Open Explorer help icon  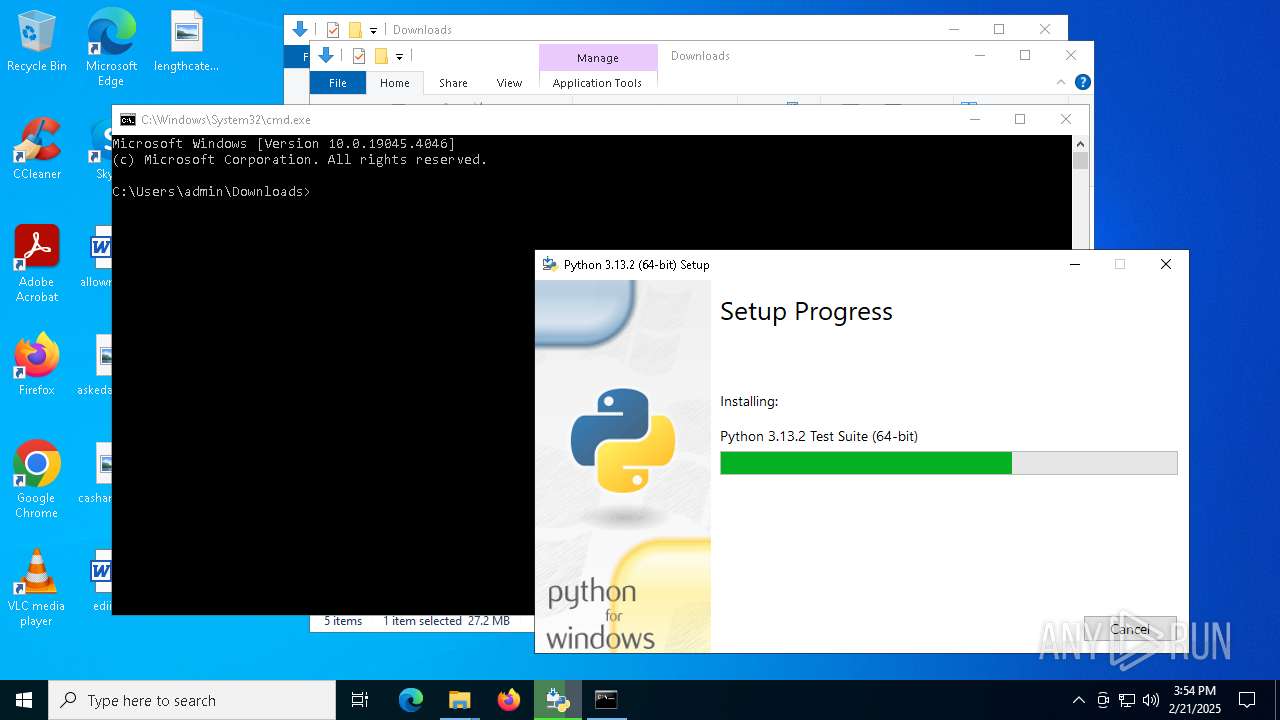coord(1082,82)
